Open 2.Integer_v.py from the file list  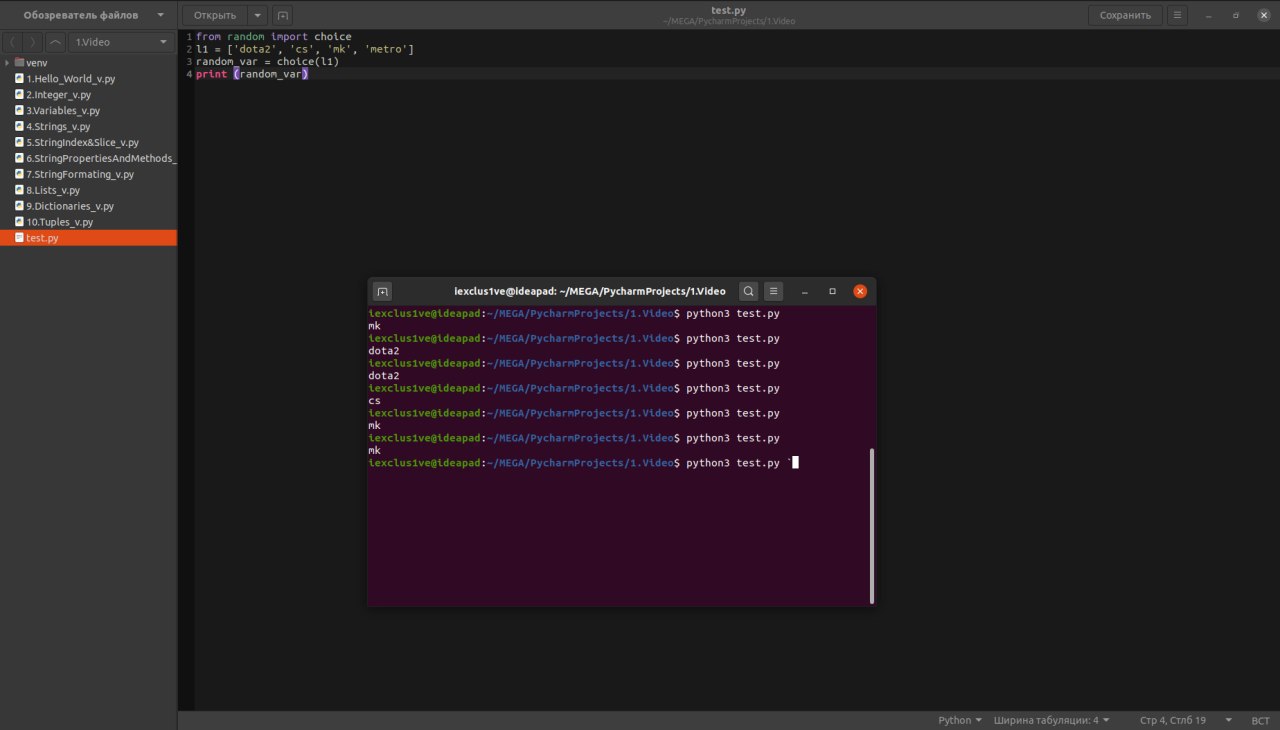58,95
